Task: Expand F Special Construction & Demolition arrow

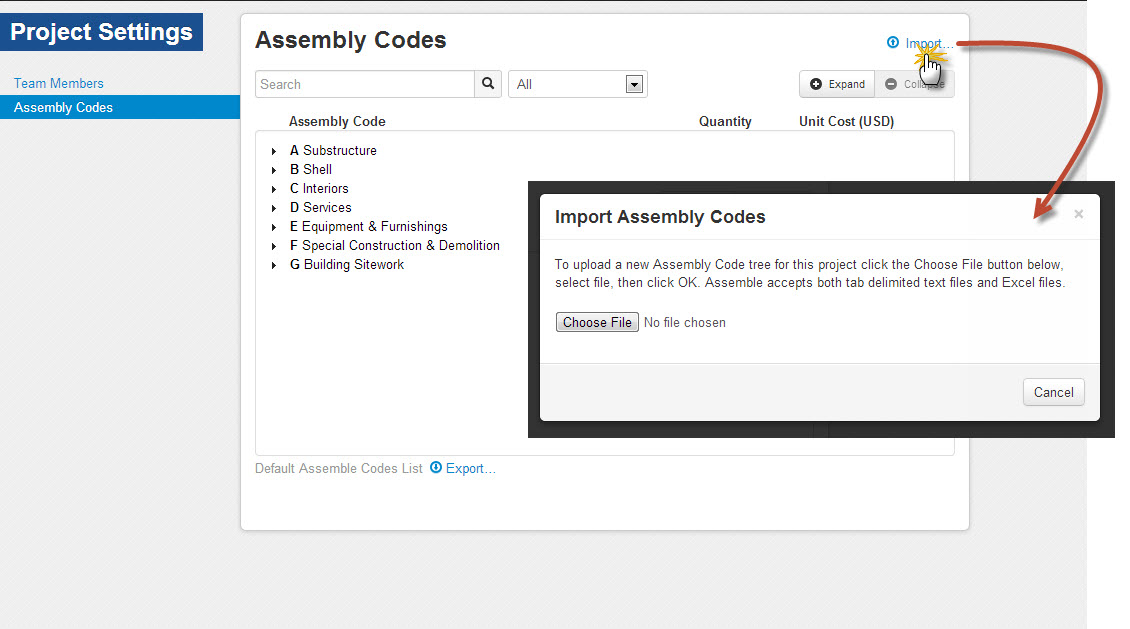Action: point(274,246)
